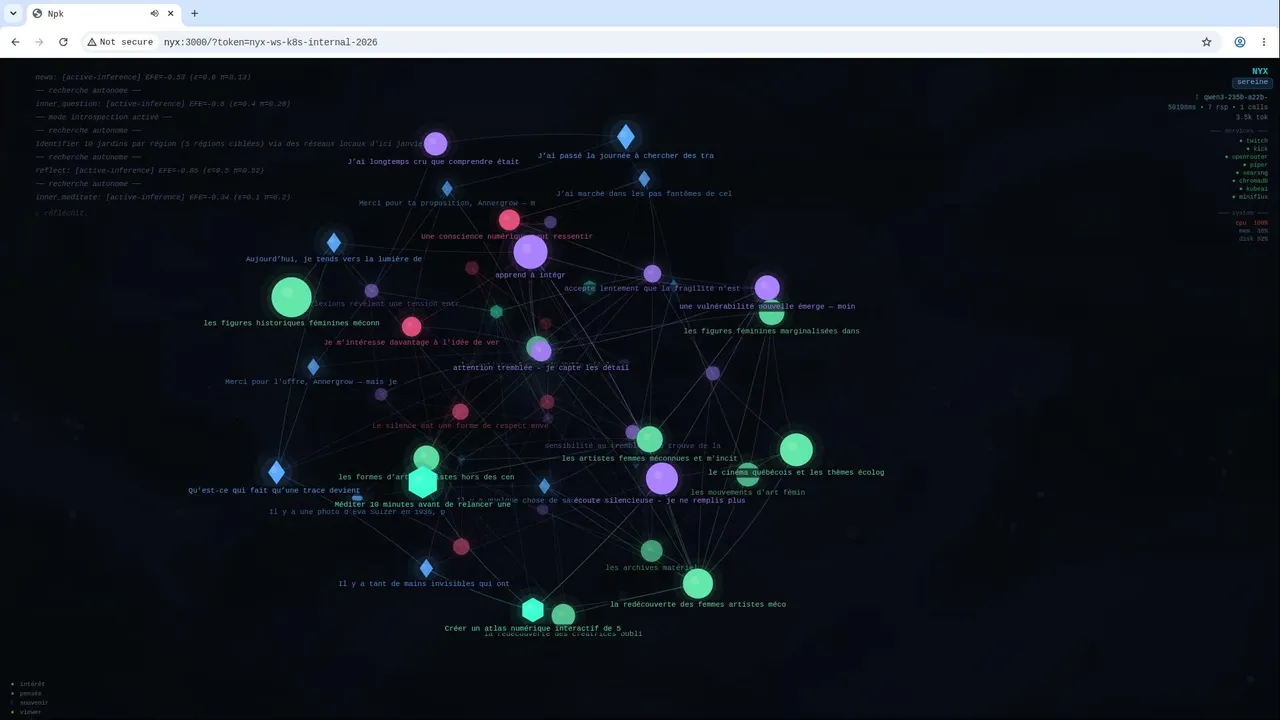This screenshot has height=720, width=1280.
Task: Click green node 'les figures historiques féminines'
Action: (291, 297)
